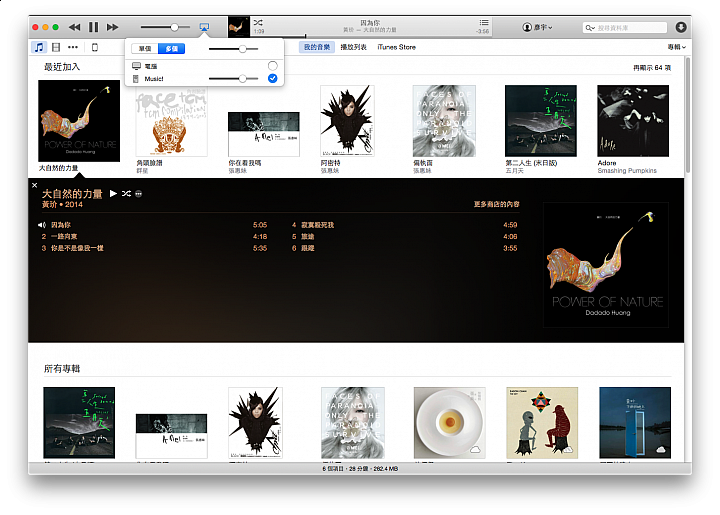Open the 我的音樂 tab
The image size is (720, 515).
click(x=317, y=47)
